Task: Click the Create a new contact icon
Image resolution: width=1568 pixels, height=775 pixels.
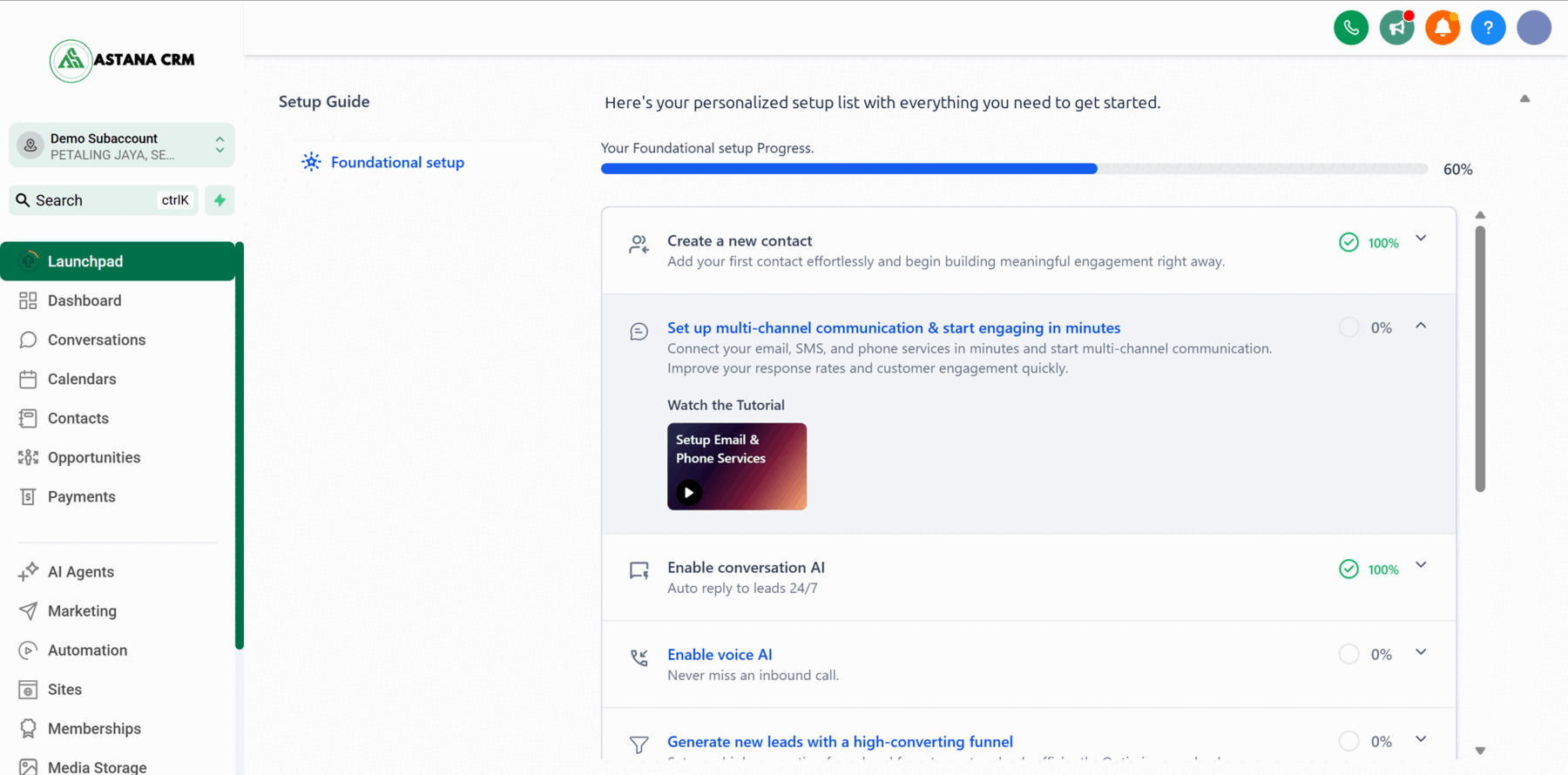Action: (x=639, y=244)
